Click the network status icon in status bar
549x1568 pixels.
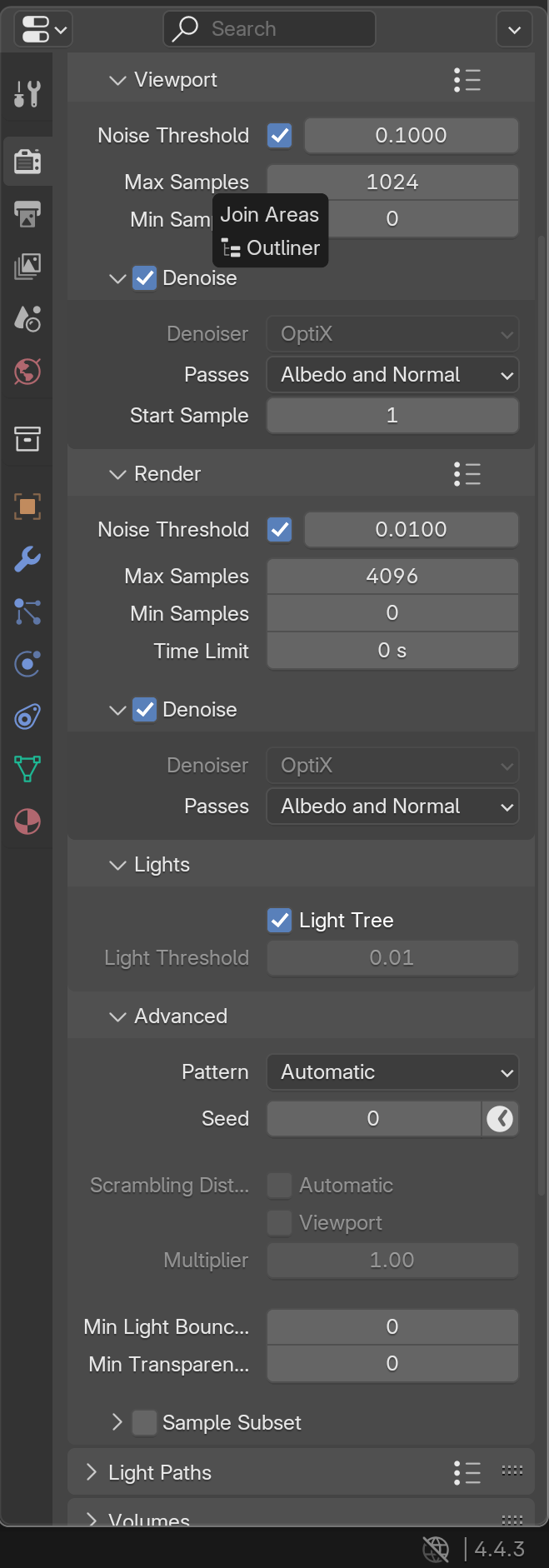[x=436, y=1549]
